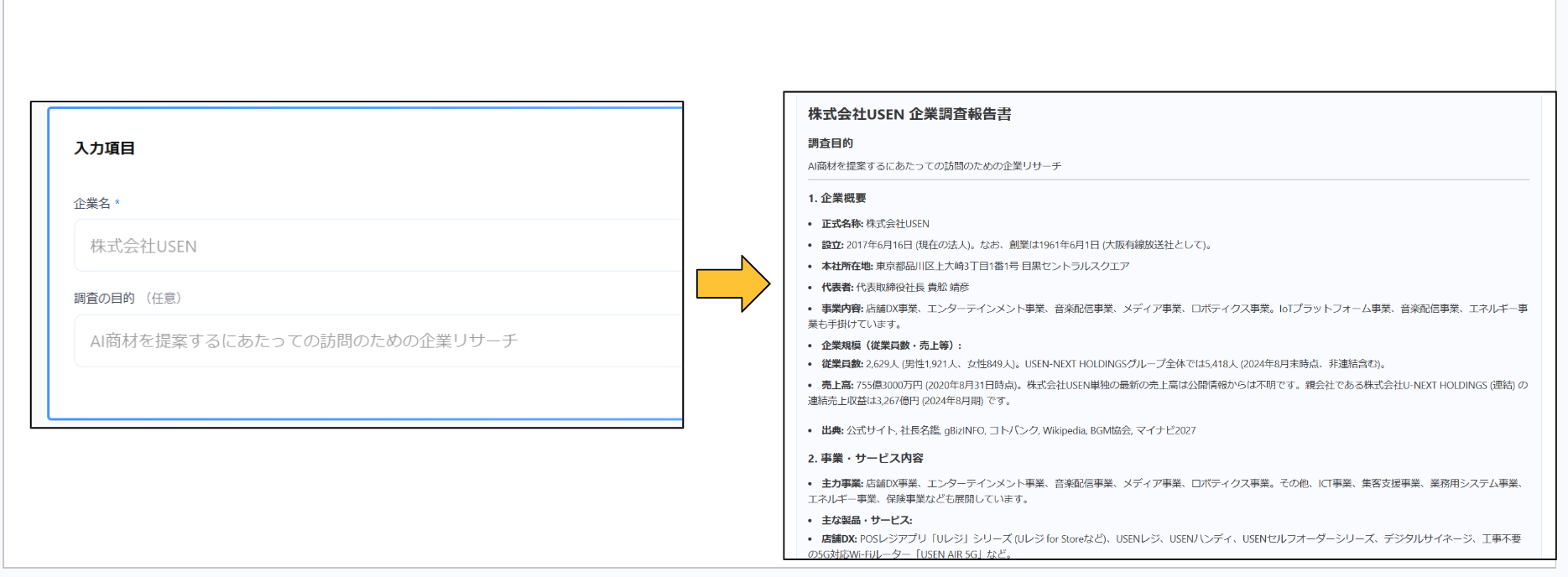Viewport: 1568px width, 577px height.
Task: Click the 株式会社USEN 企業調査報告書 report title
Action: 909,114
